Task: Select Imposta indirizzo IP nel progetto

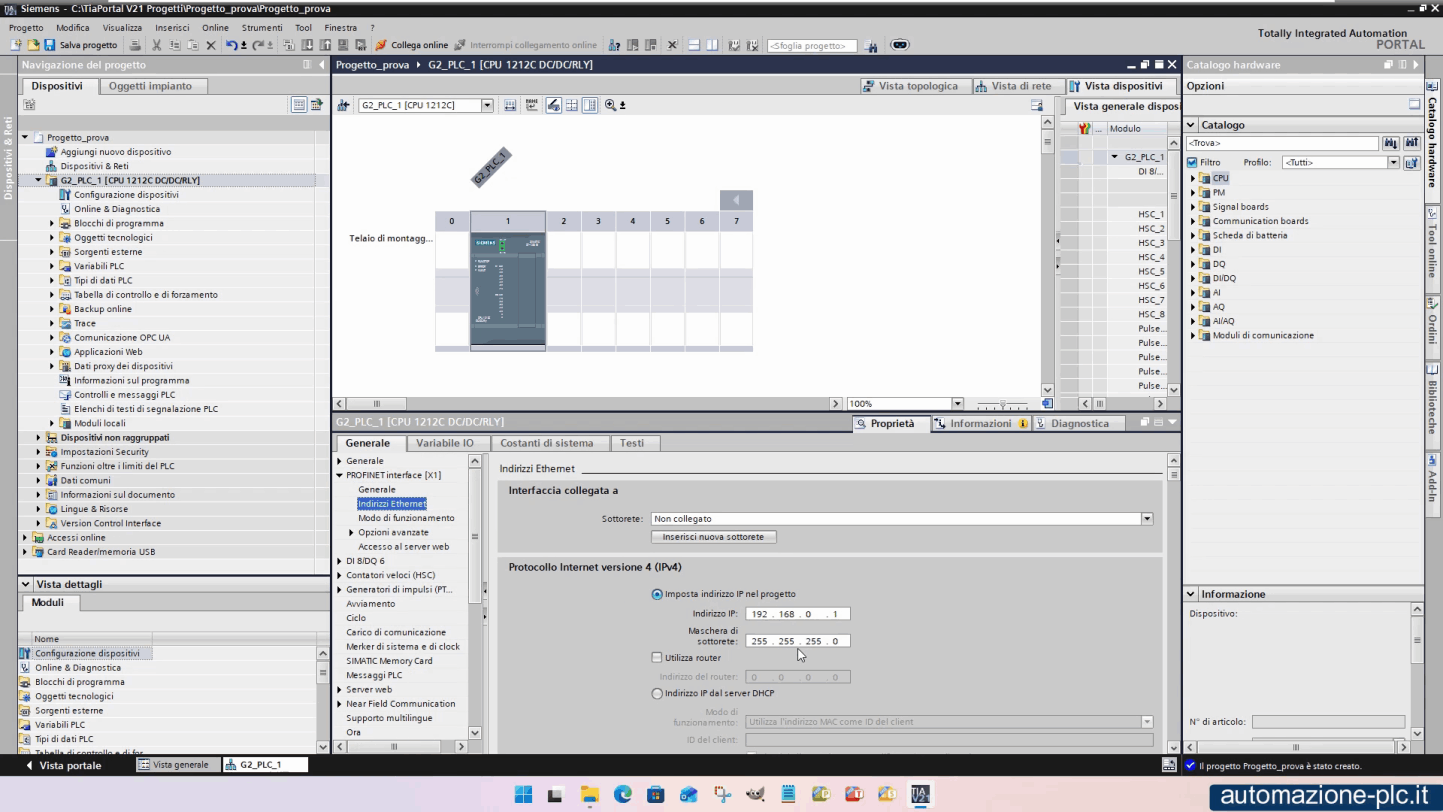Action: point(657,593)
